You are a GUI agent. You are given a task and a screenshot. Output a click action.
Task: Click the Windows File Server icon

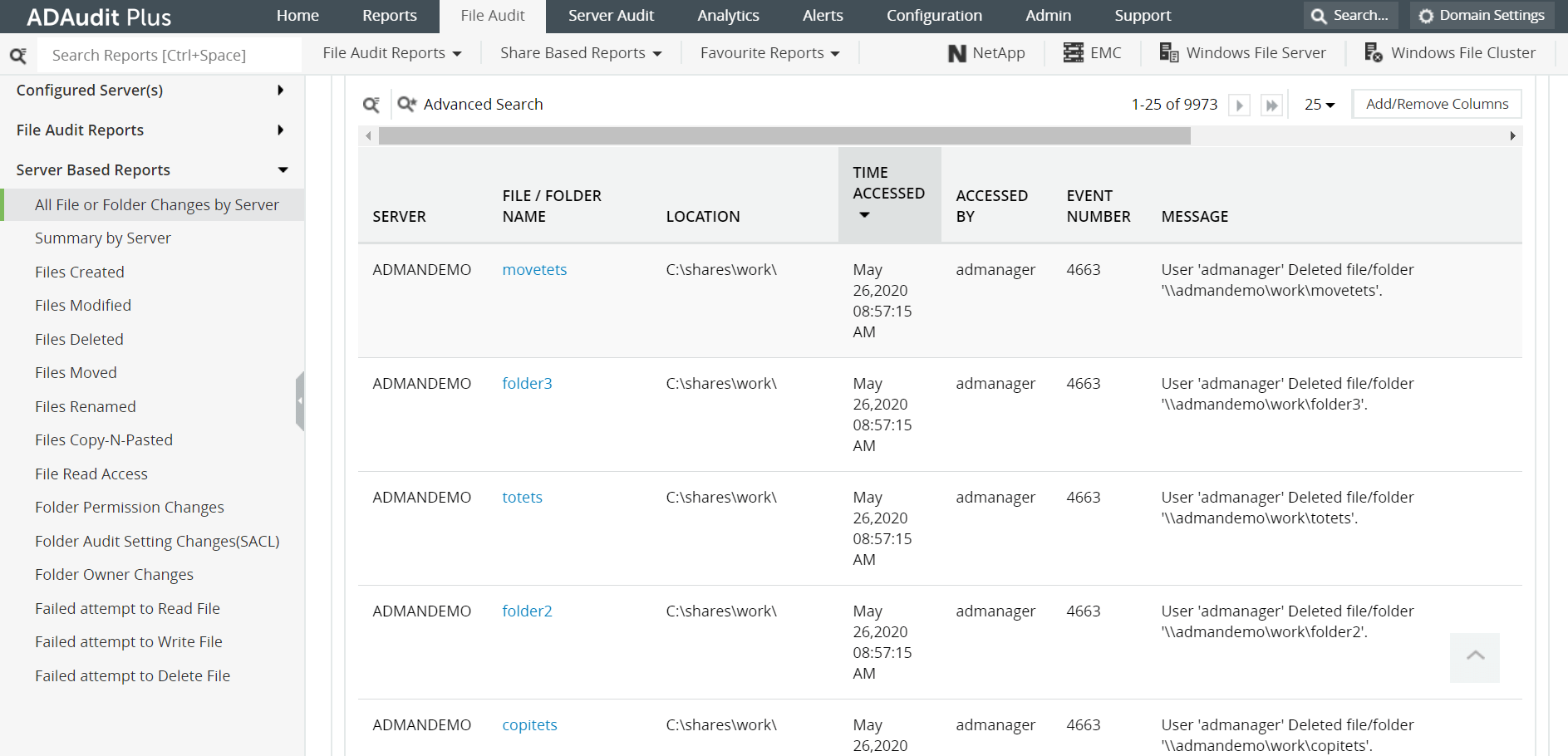[1169, 53]
